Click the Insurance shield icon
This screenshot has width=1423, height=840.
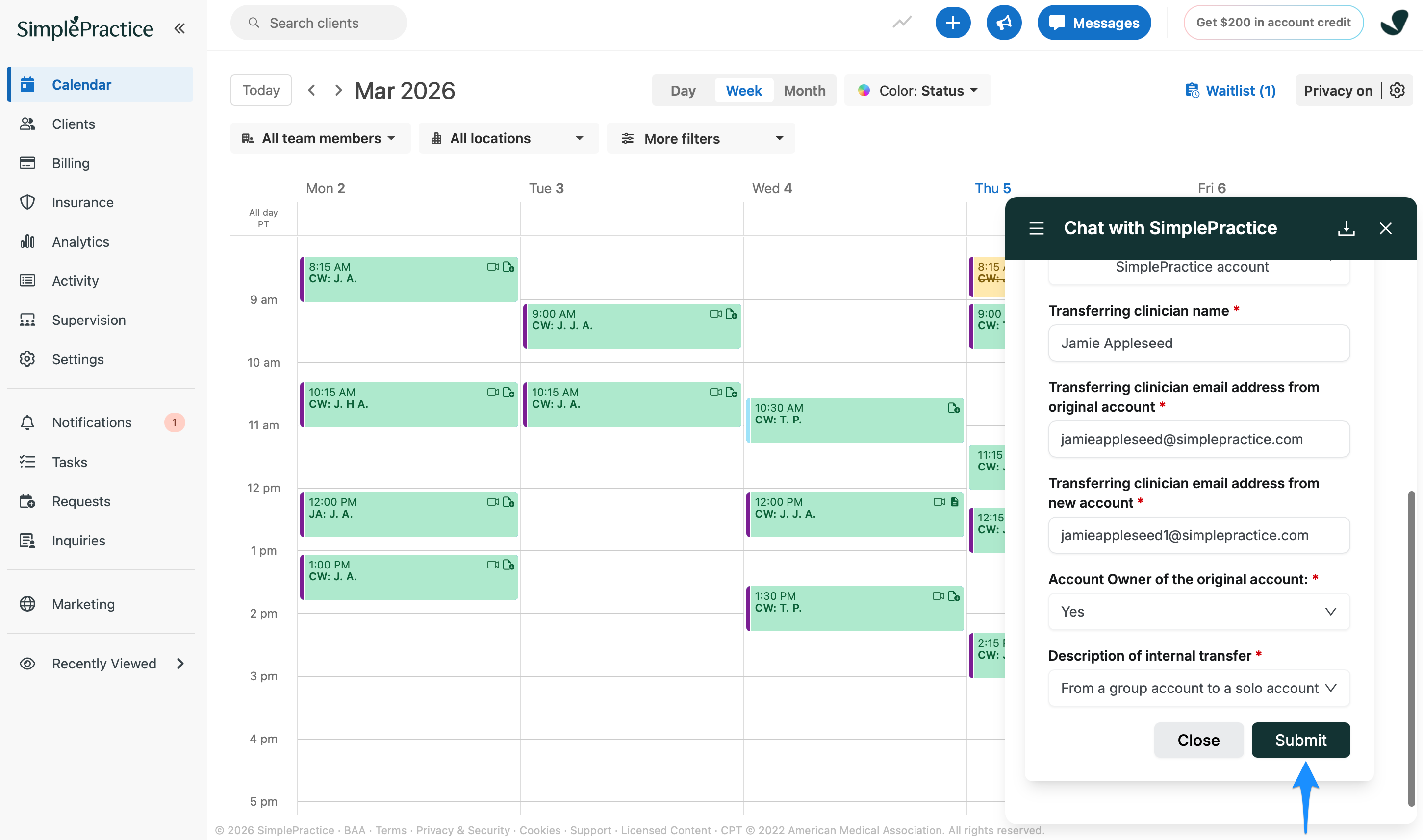pyautogui.click(x=27, y=202)
